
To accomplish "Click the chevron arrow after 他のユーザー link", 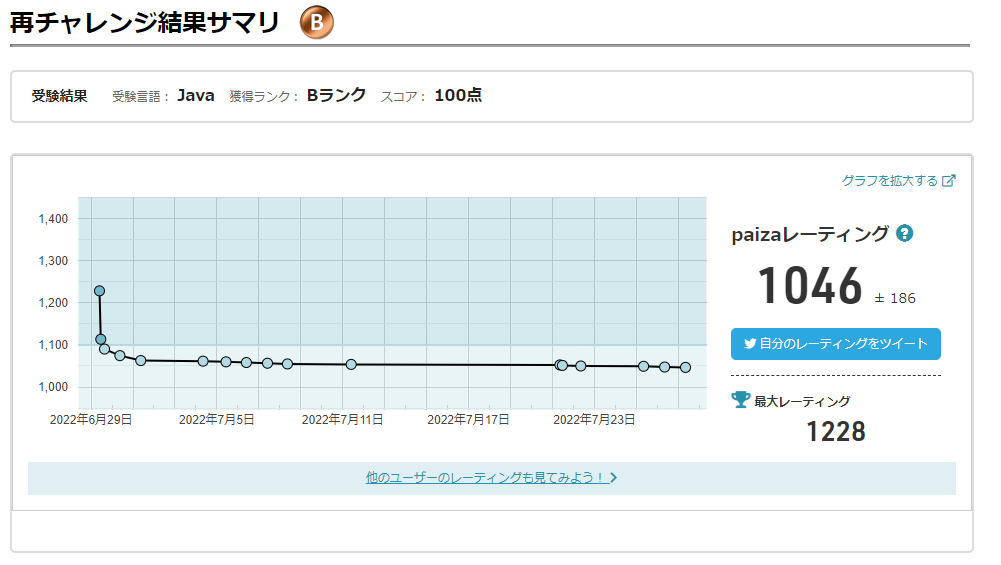I will click(614, 478).
